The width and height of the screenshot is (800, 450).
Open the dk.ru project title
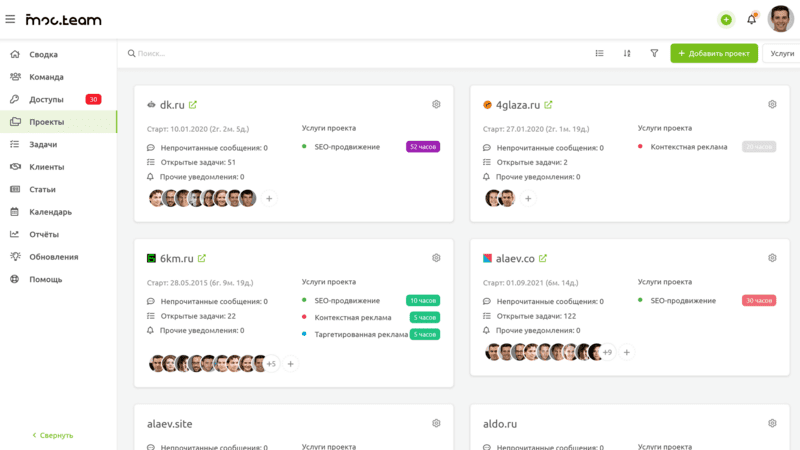tap(172, 105)
